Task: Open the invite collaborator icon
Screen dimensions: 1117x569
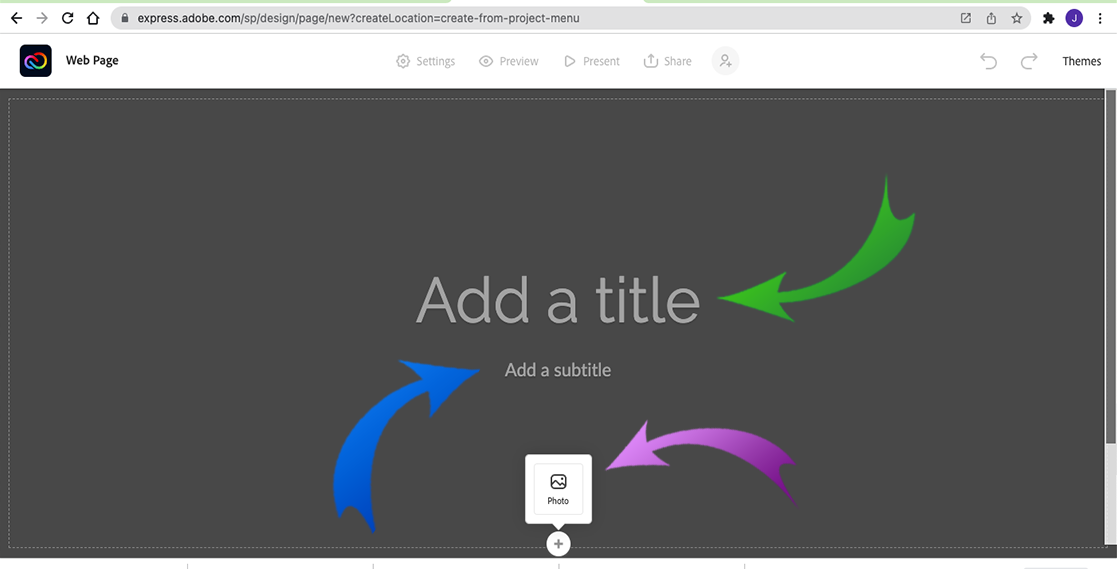Action: click(x=725, y=61)
